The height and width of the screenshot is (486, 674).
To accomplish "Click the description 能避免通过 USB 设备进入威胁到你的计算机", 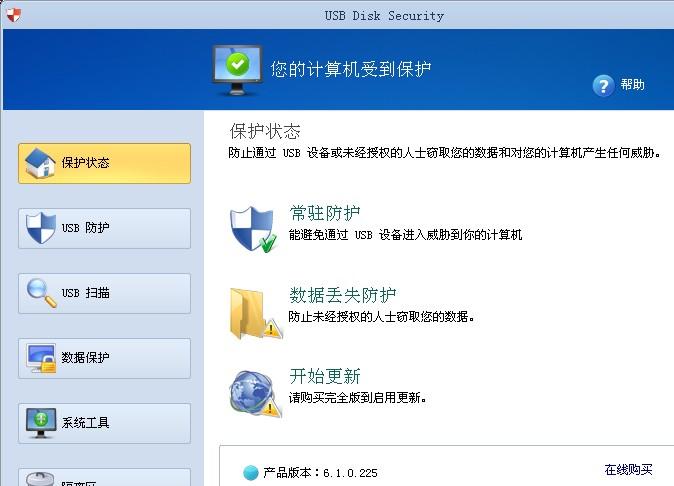I will coord(405,235).
